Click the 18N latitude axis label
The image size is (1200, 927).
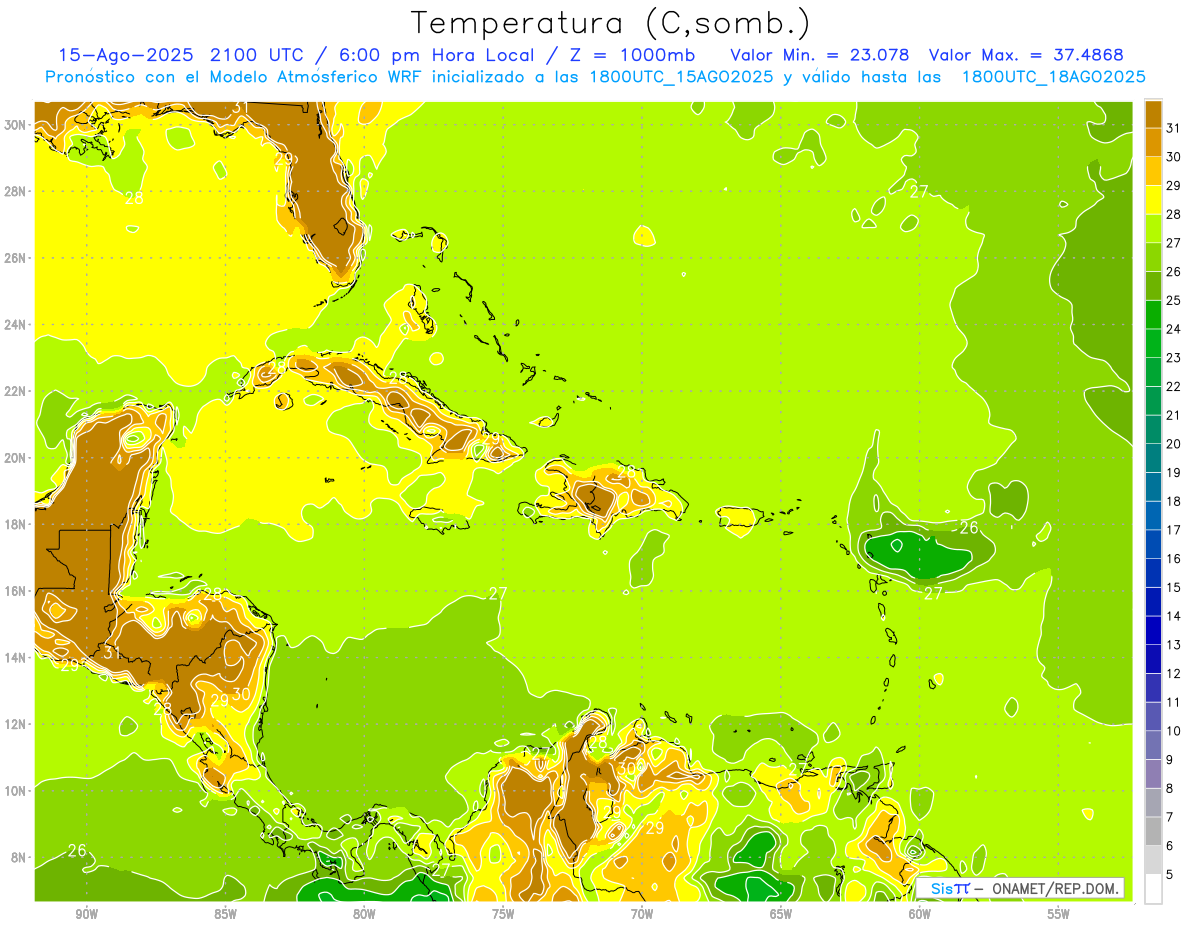pos(15,524)
